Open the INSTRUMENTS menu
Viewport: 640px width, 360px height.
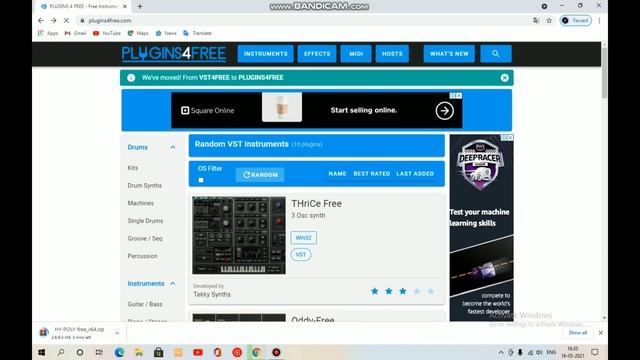(x=265, y=53)
